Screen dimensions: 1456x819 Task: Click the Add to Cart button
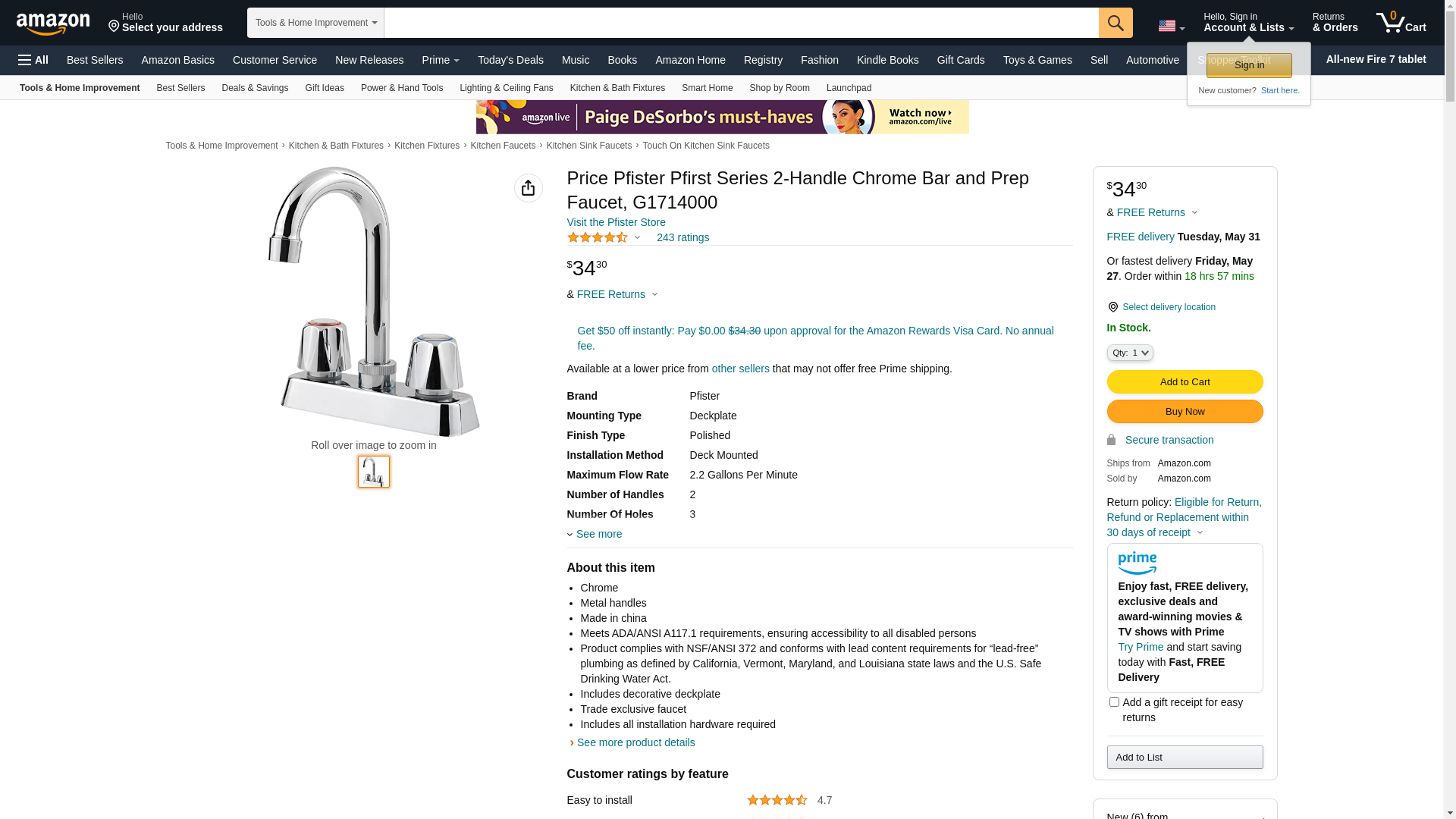[x=1185, y=382]
